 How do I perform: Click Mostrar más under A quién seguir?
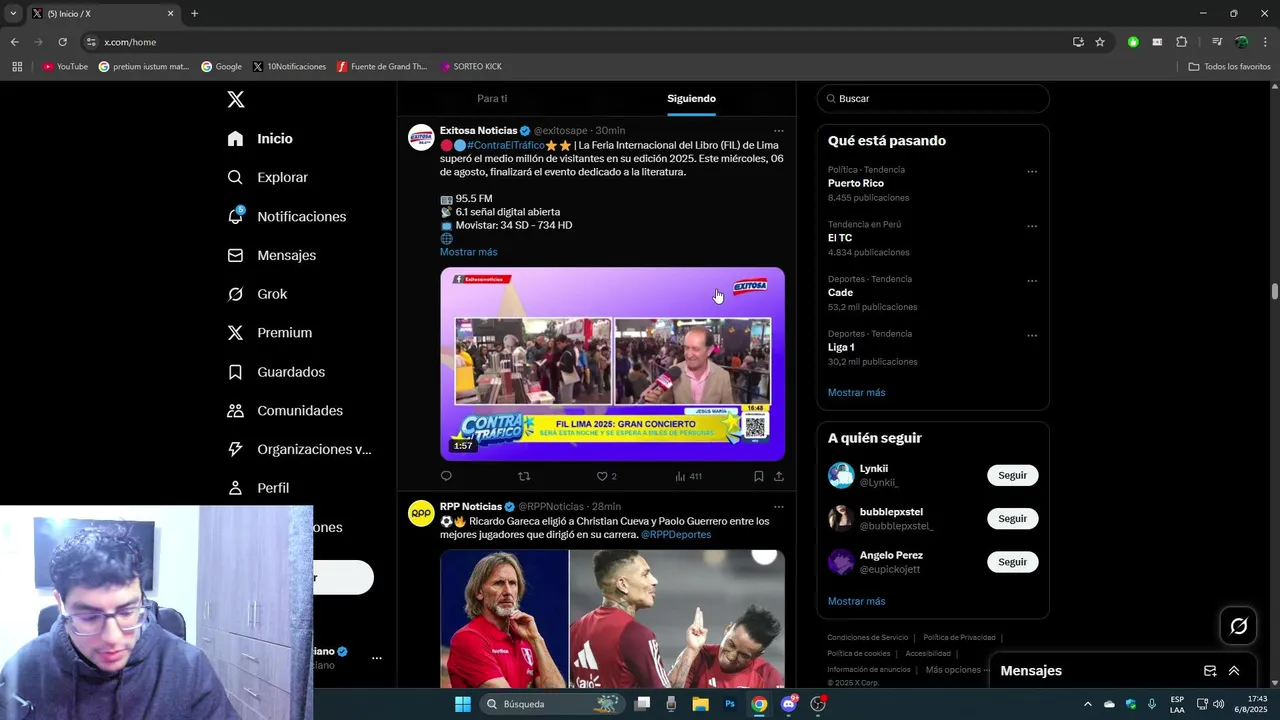tap(856, 602)
